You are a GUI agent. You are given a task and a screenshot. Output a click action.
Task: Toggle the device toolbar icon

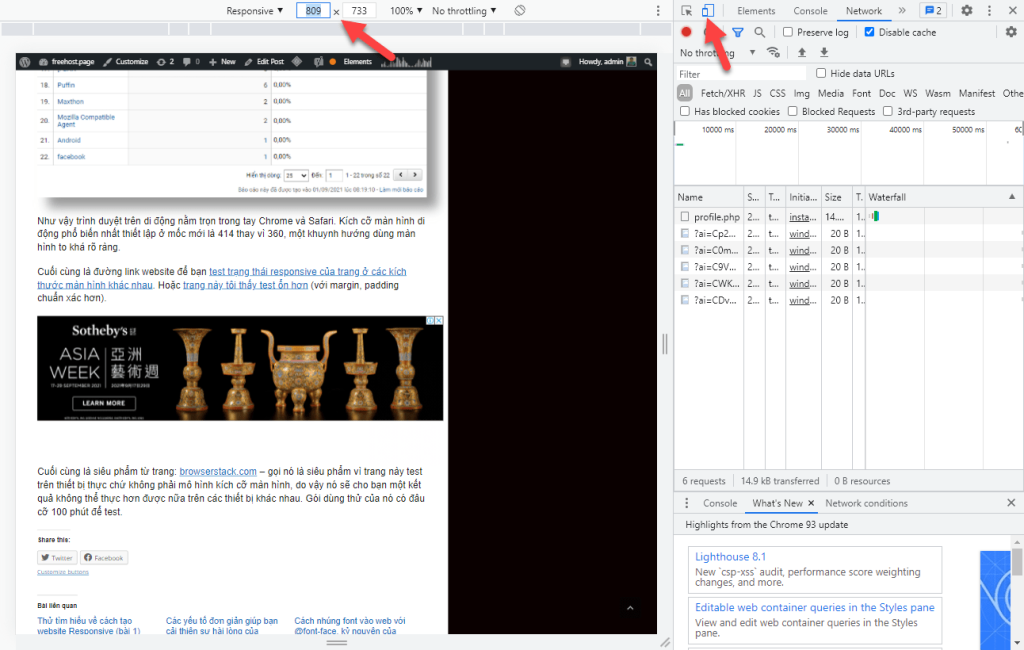point(710,11)
